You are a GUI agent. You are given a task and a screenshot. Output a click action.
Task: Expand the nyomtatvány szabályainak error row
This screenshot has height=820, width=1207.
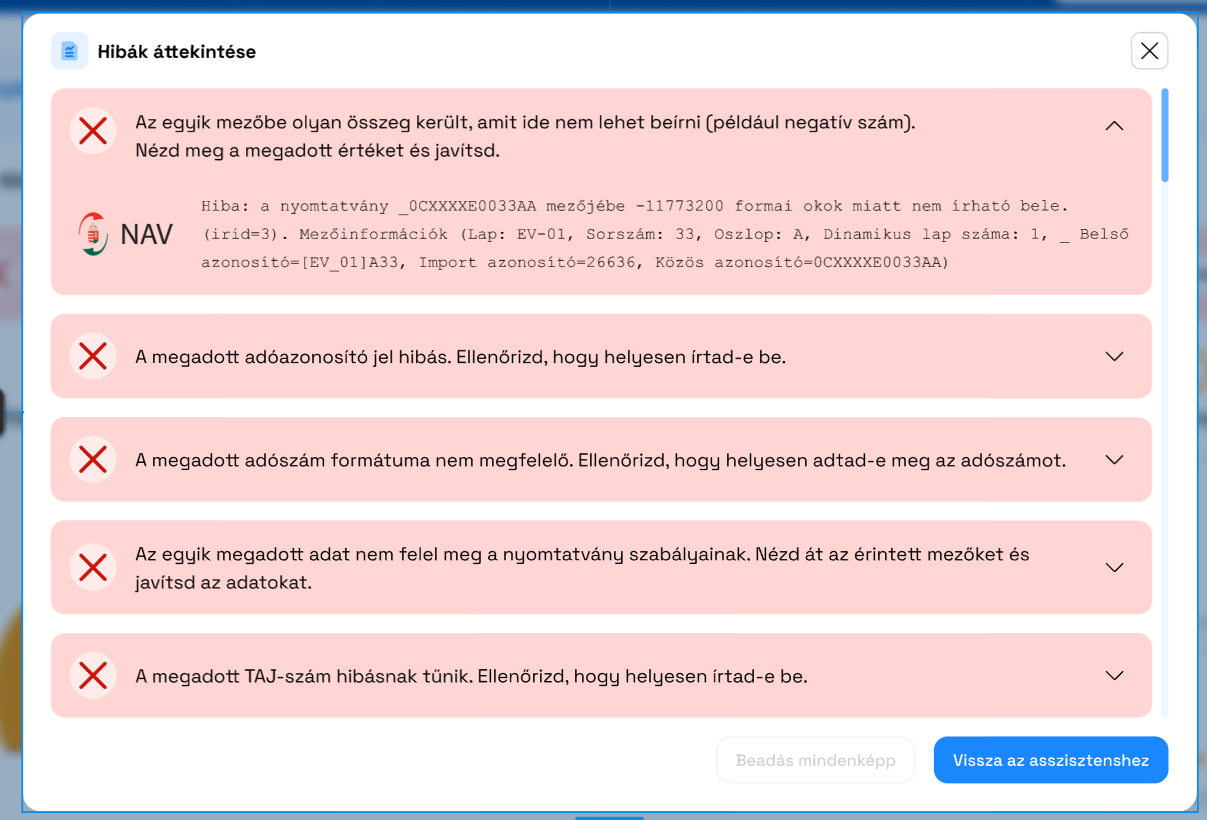(1114, 567)
